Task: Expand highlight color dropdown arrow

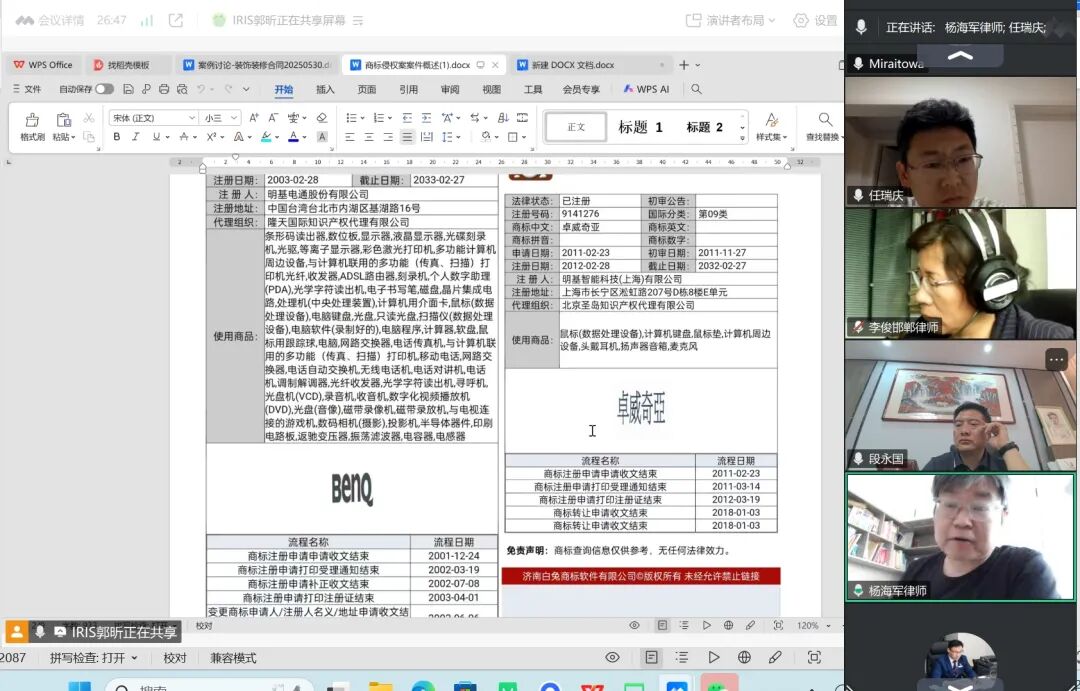Action: pyautogui.click(x=278, y=138)
